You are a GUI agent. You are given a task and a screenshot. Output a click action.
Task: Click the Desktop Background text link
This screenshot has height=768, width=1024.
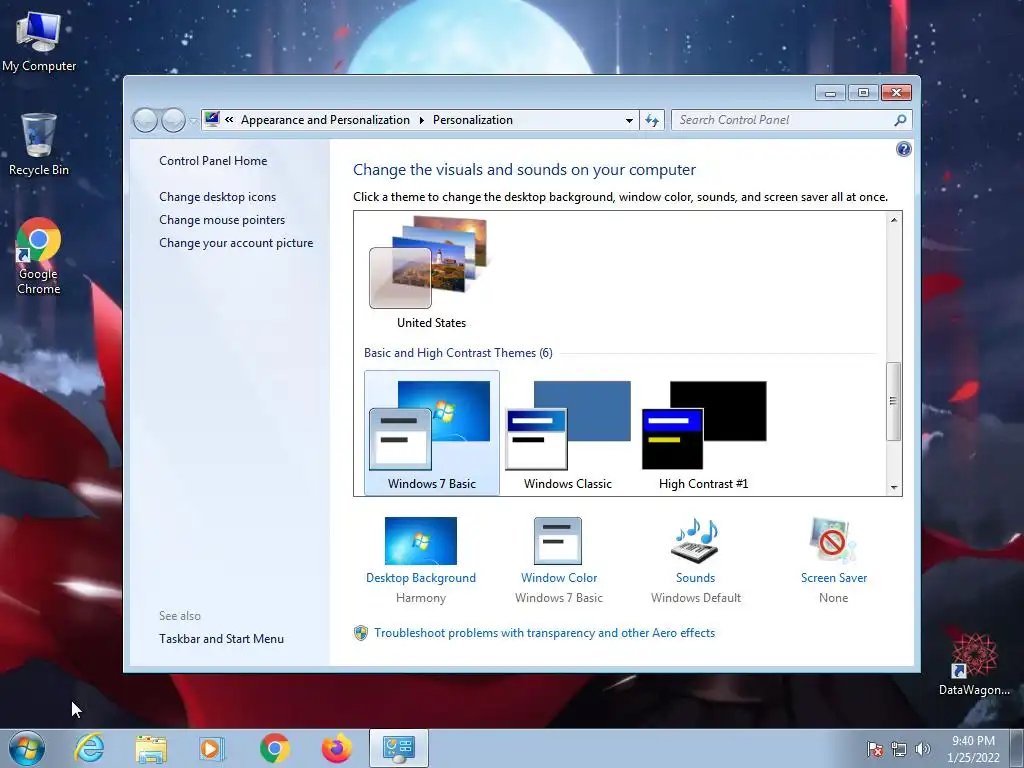[421, 578]
